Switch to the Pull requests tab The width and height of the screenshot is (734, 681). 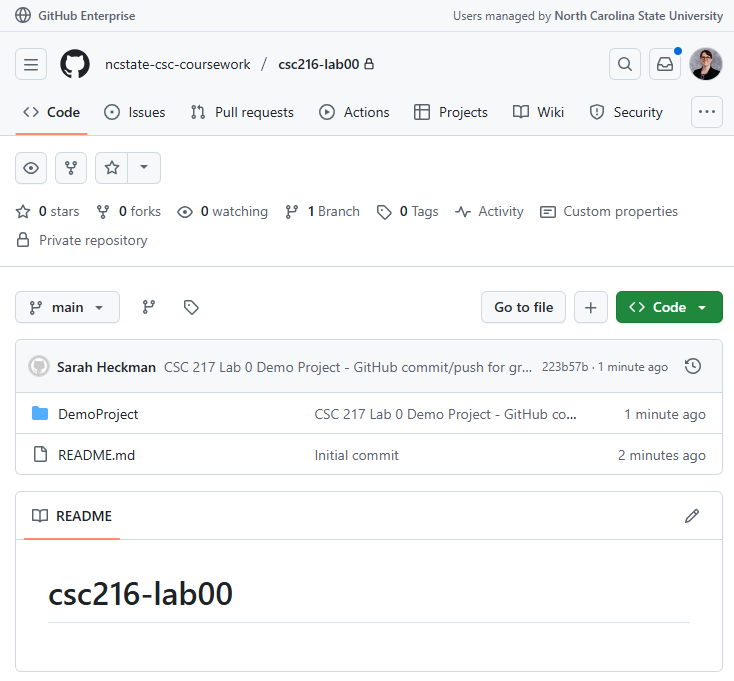242,112
